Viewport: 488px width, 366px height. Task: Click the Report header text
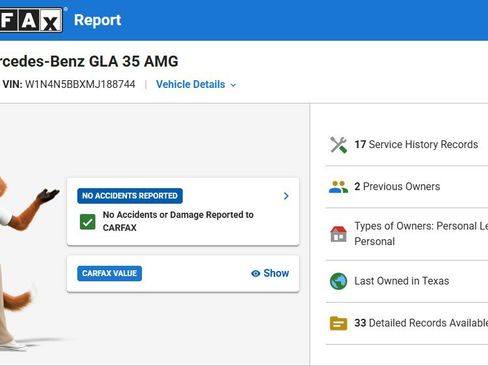point(98,20)
